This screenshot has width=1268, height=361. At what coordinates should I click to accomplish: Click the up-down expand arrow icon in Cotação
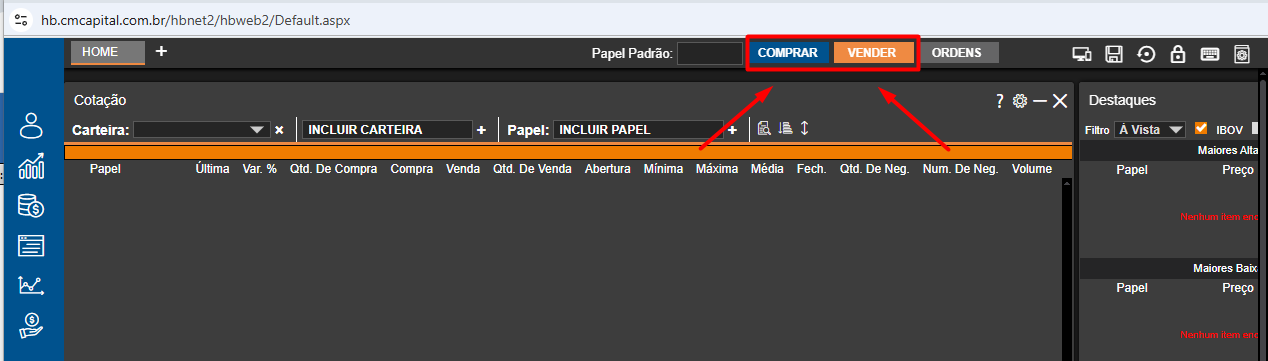804,128
